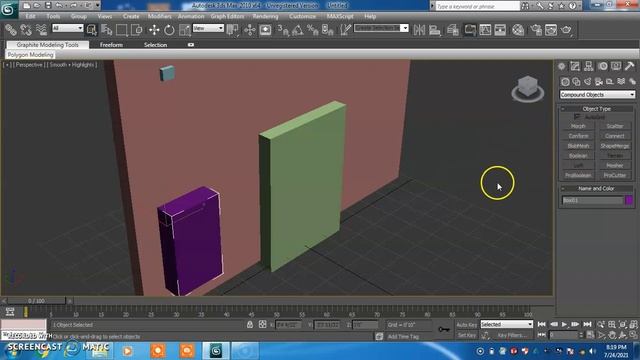Activate the Select and Rotate tool
640x360 pixels.
pos(169,30)
